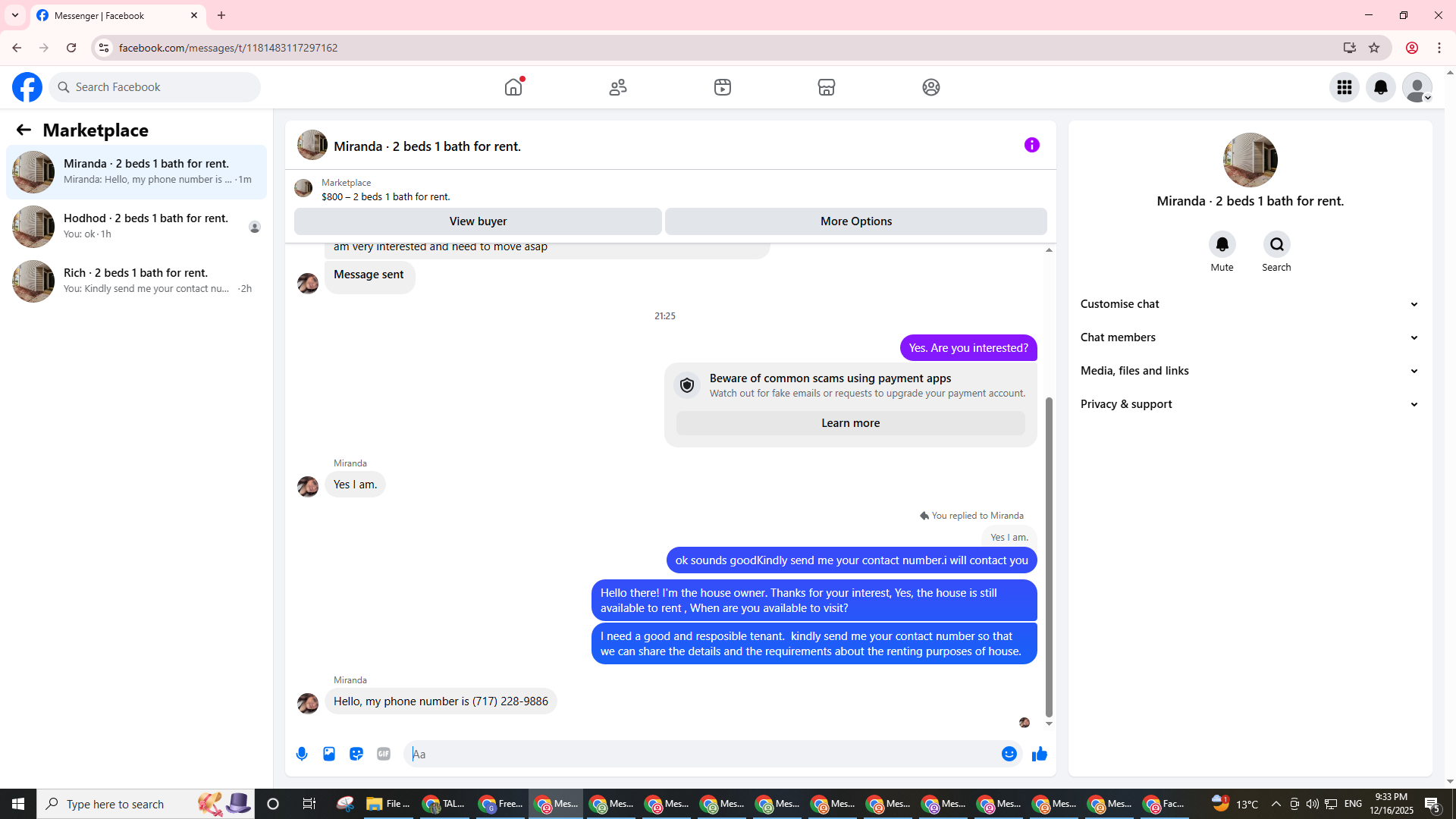Open the ENG language indicator in the tray
The image size is (1456, 819).
(x=1353, y=804)
